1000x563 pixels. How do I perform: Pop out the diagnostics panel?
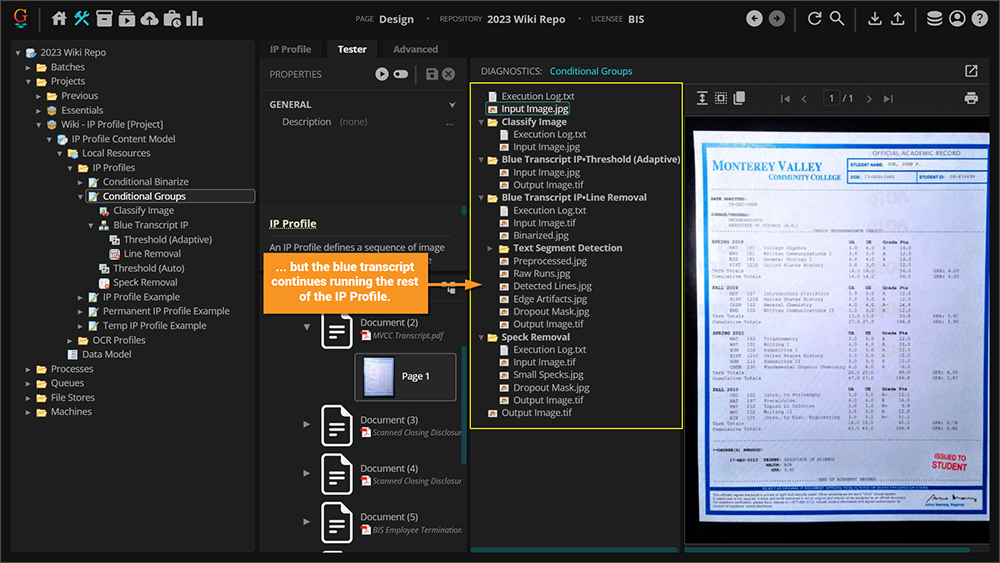click(970, 71)
